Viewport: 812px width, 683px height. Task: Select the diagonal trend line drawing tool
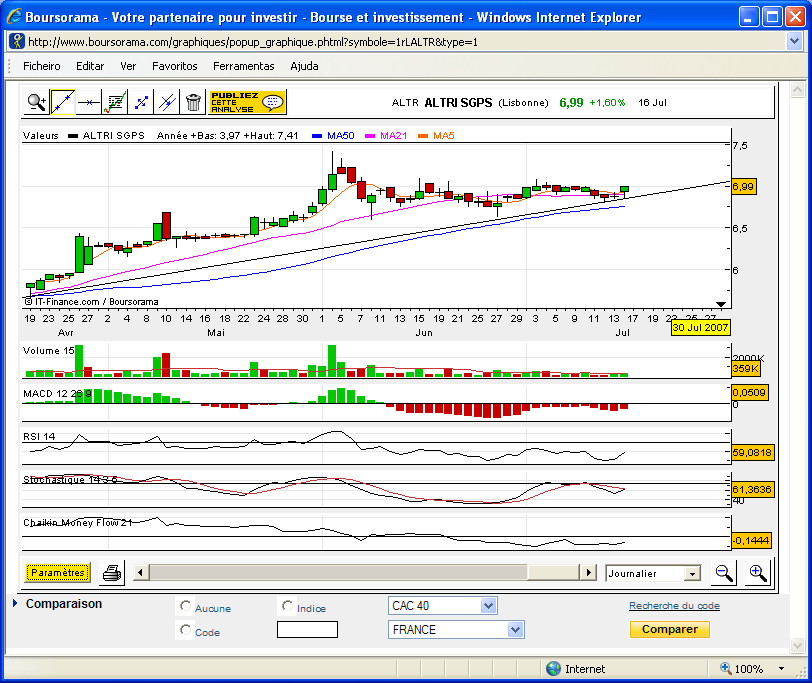click(x=63, y=102)
